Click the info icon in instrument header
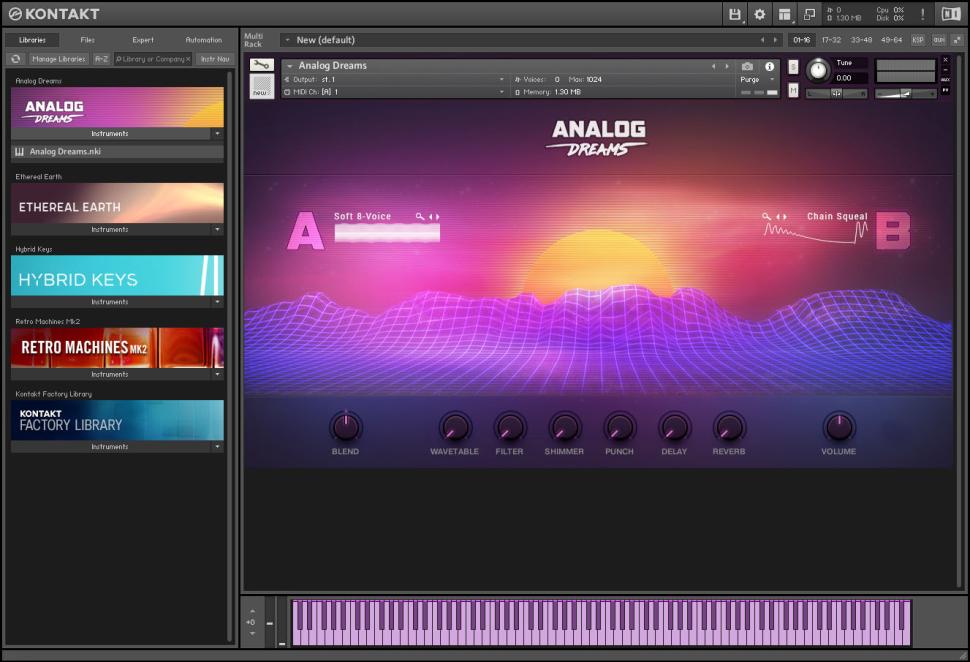The image size is (970, 662). click(769, 67)
